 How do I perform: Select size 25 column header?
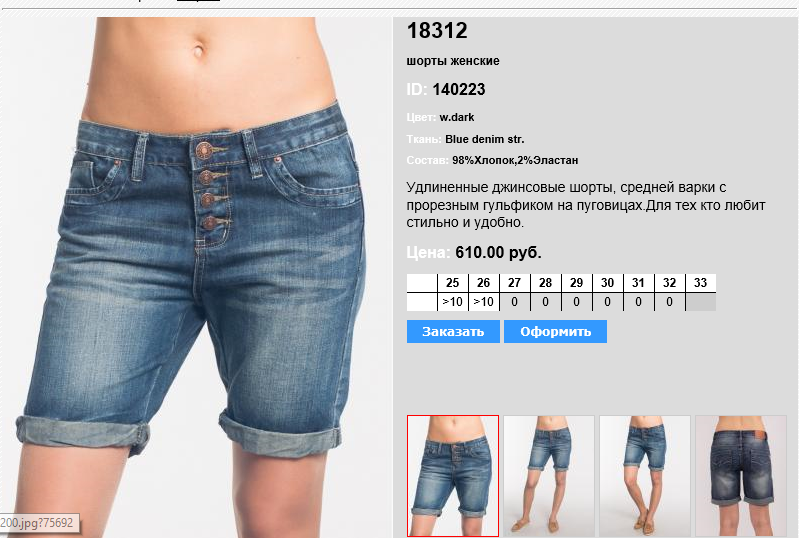[452, 283]
